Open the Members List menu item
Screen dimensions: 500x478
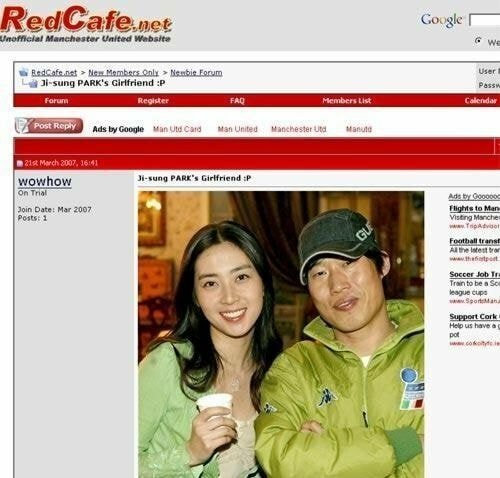coord(347,101)
